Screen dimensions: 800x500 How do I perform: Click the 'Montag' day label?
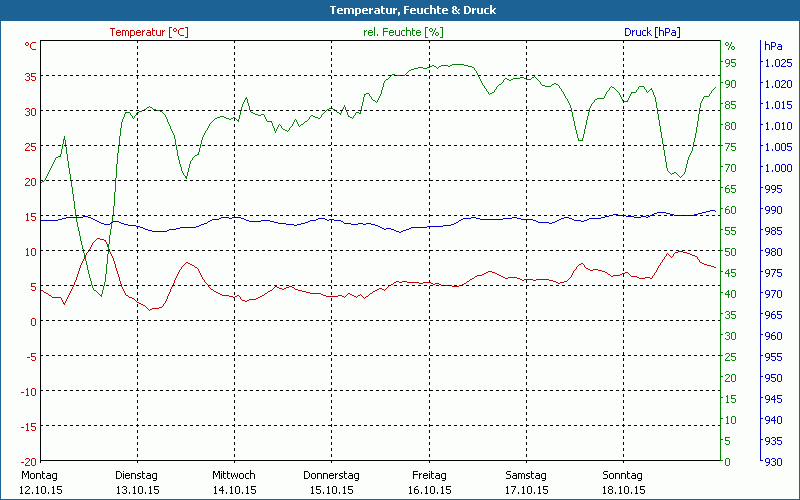[x=39, y=475]
